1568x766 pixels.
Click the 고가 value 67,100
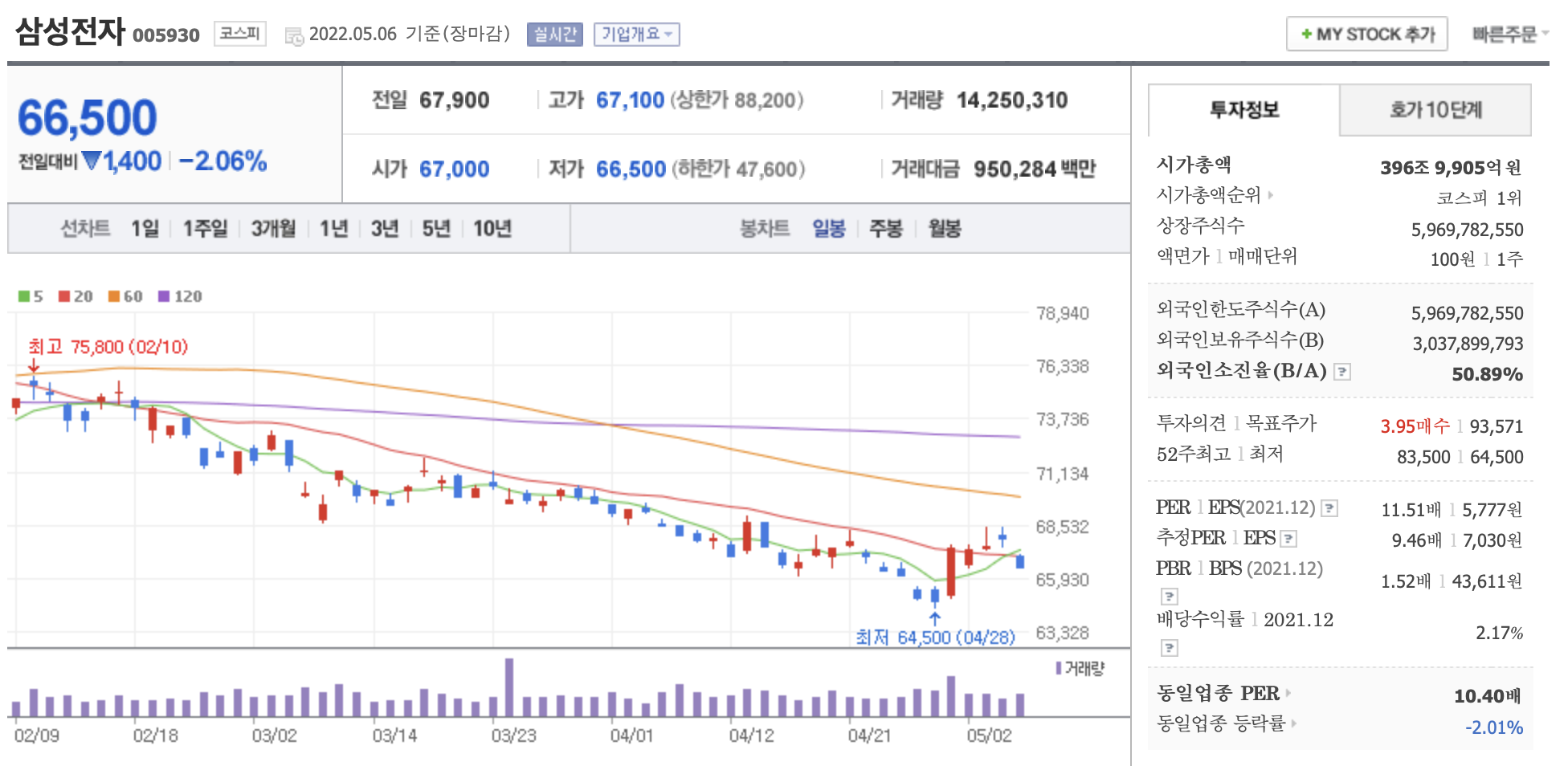[630, 100]
